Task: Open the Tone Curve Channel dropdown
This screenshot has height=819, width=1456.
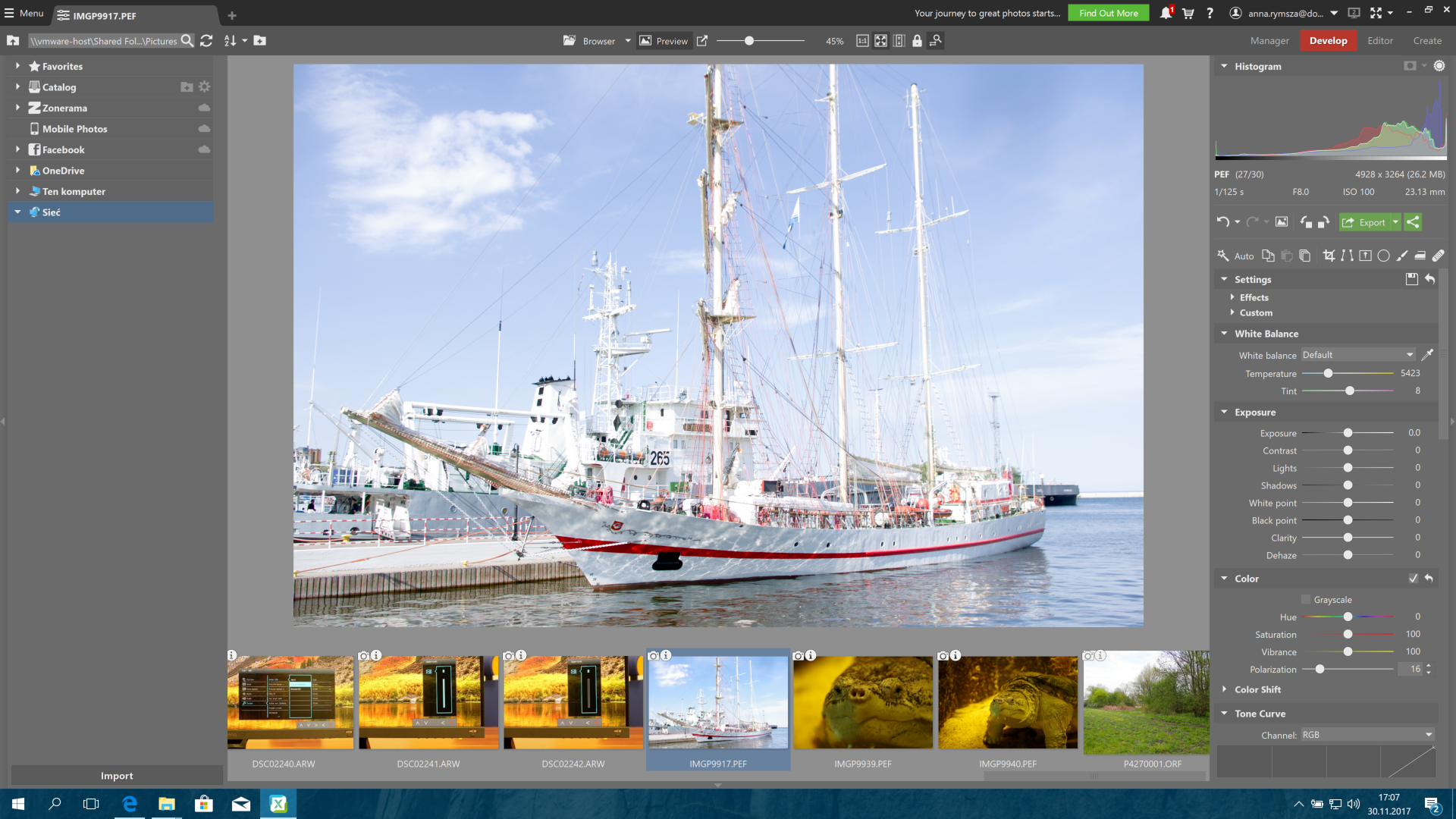Action: 1367,735
